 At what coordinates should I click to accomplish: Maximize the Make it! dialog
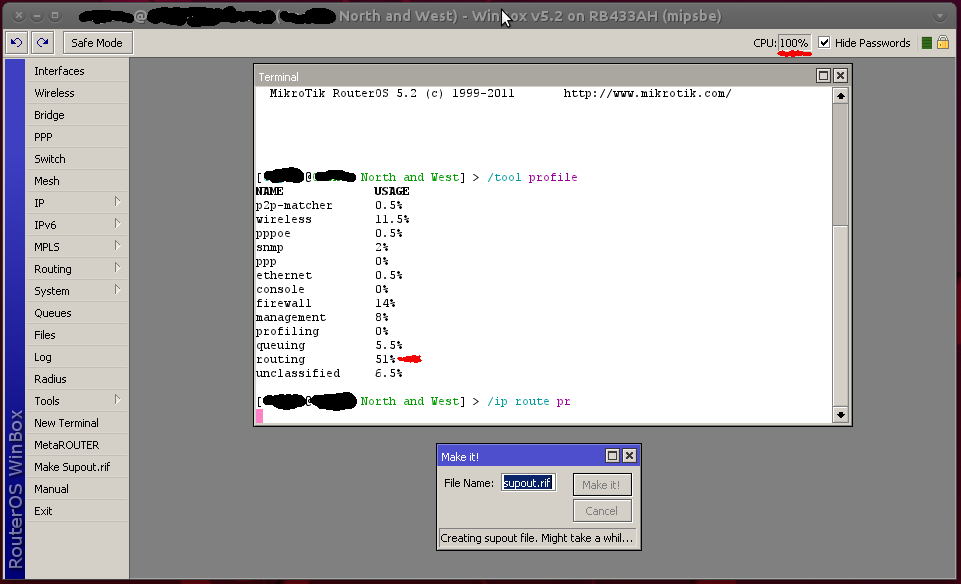[612, 456]
